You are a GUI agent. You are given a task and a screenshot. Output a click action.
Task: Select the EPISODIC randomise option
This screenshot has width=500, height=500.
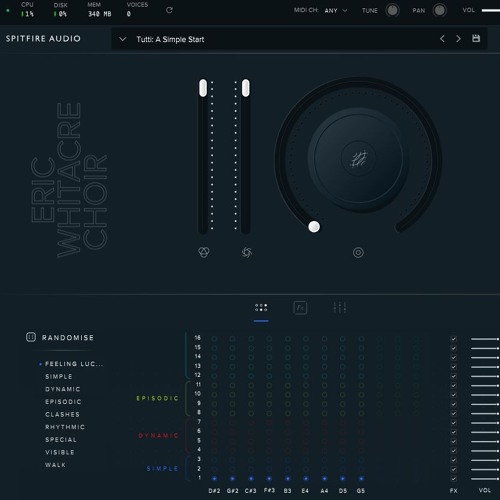coord(63,402)
